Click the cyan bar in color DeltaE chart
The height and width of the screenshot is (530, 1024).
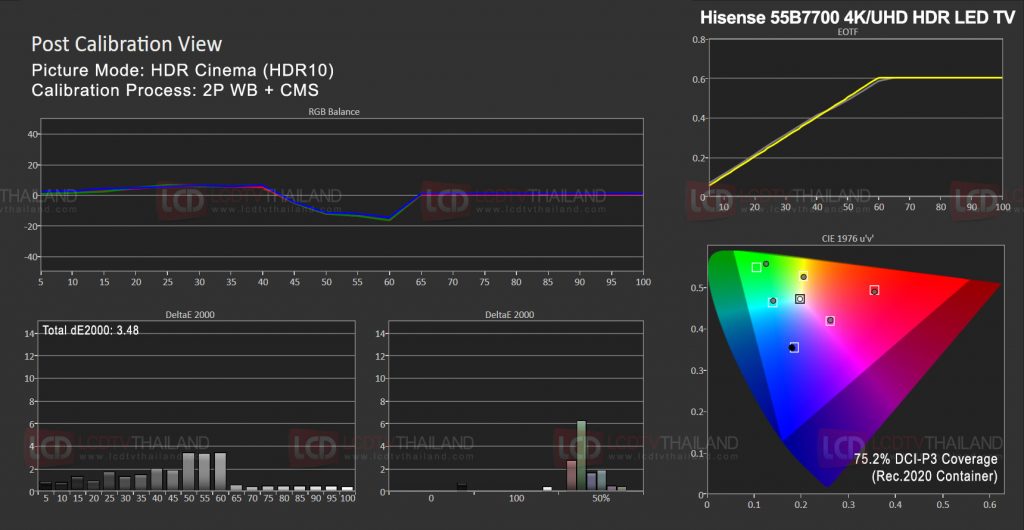tap(601, 480)
